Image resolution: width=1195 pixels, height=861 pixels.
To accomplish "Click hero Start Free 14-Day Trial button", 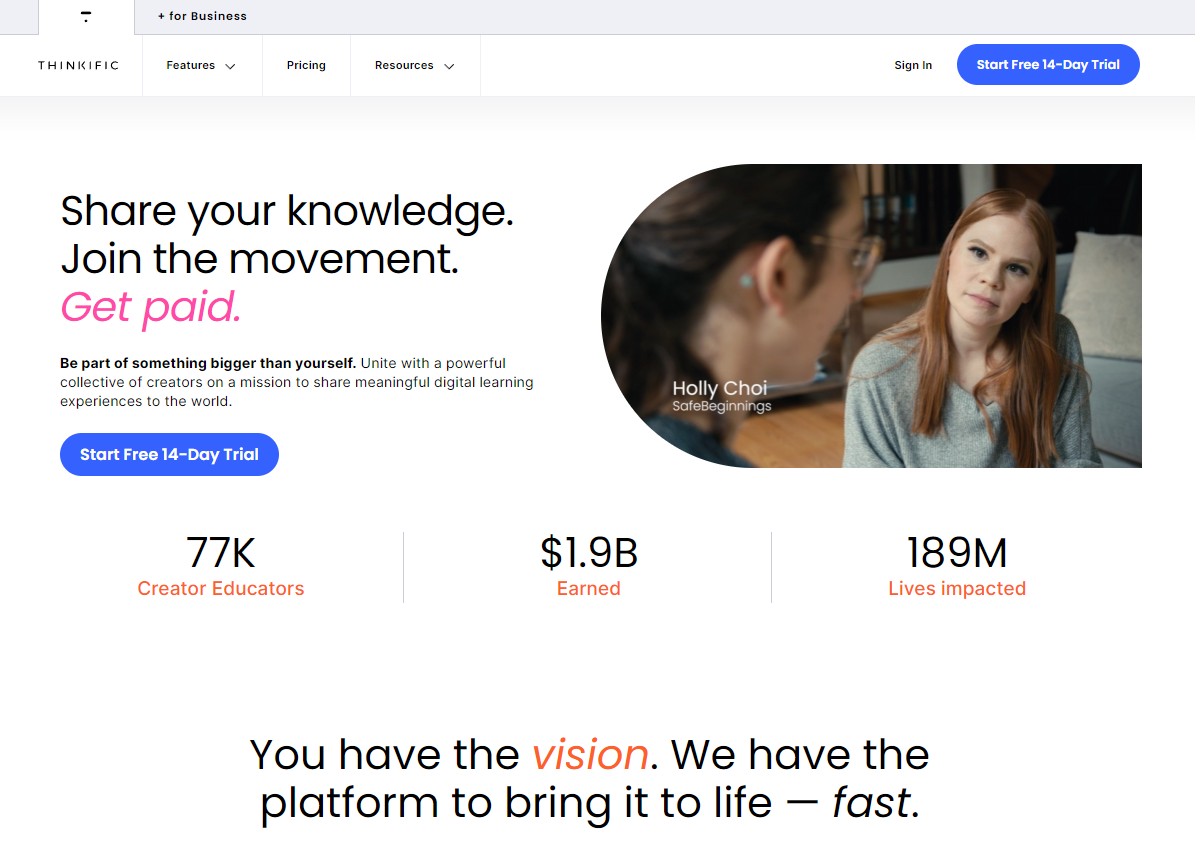I will point(169,454).
